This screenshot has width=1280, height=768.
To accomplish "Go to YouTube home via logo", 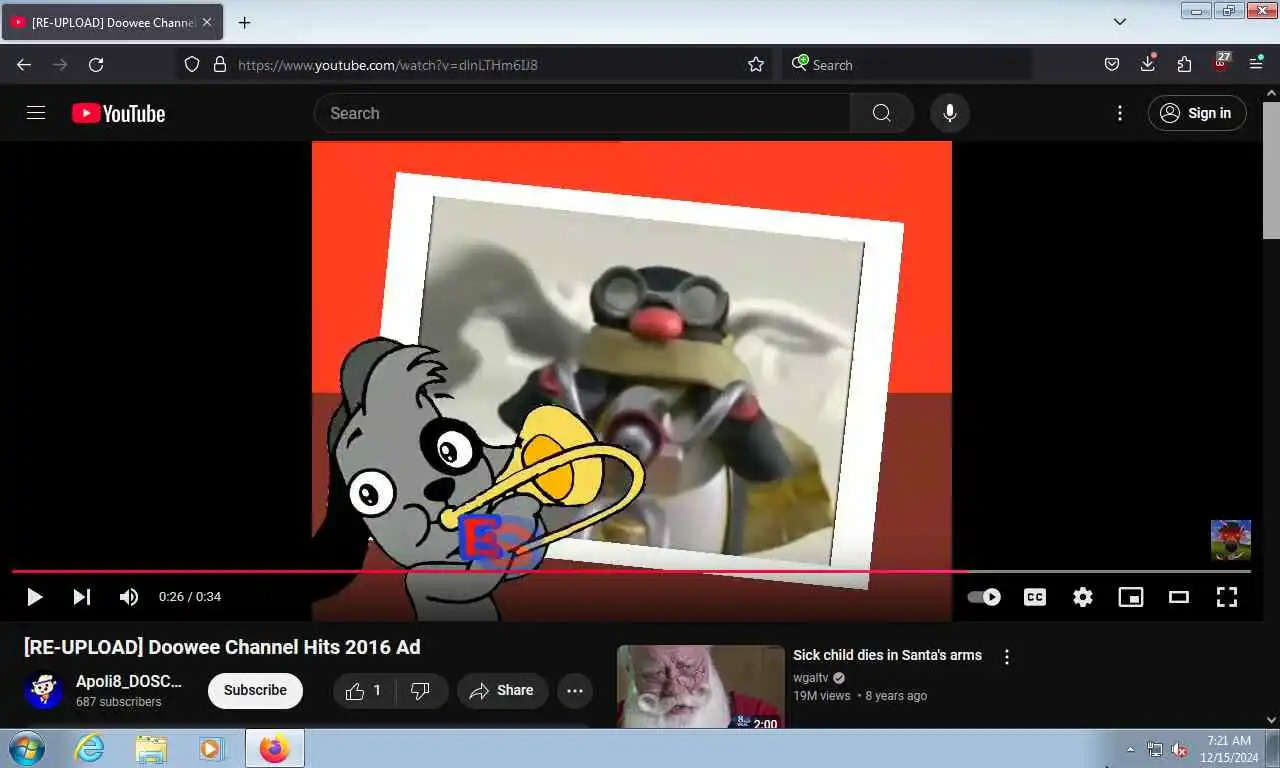I will [x=118, y=113].
